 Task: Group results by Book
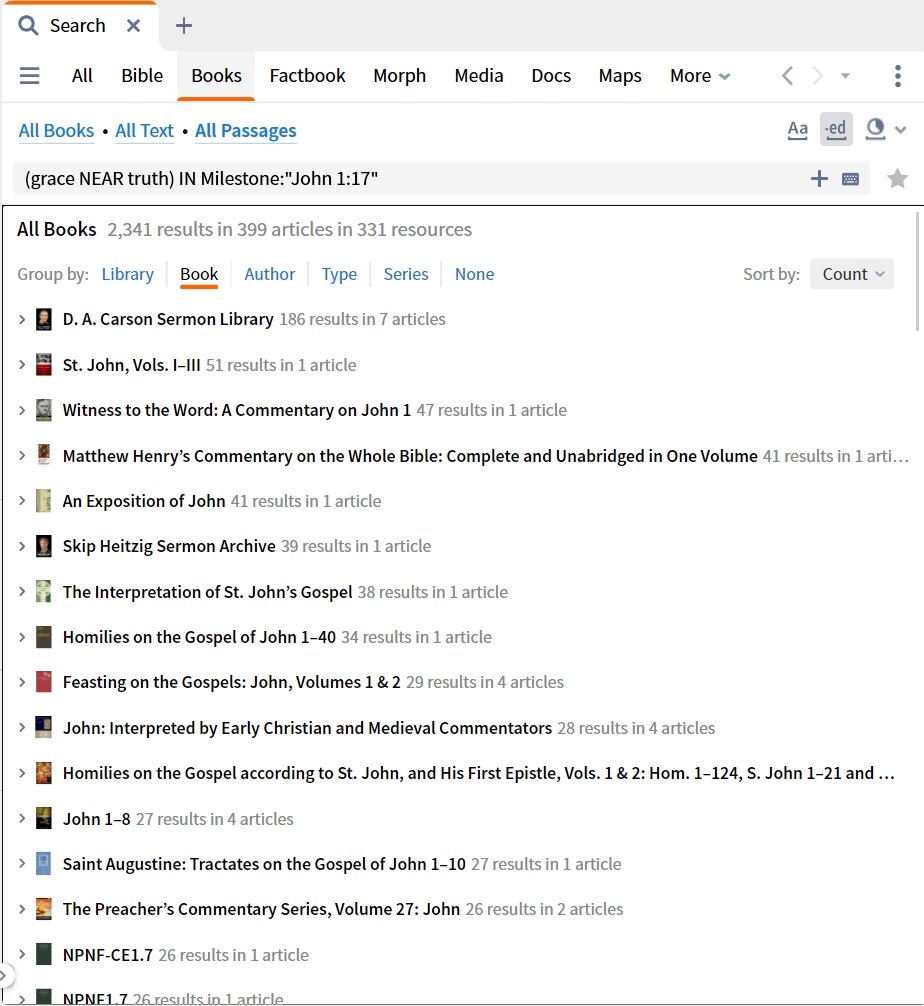(199, 274)
